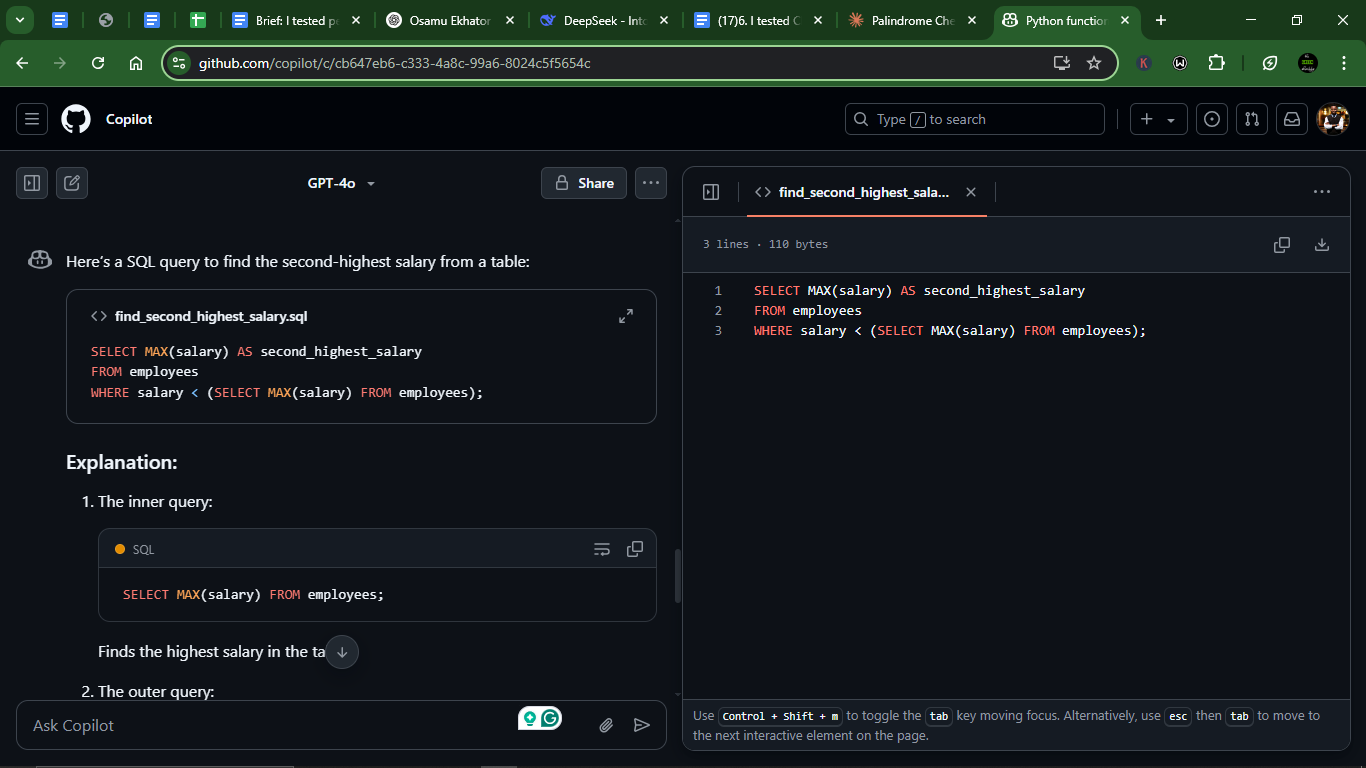Open conversation options three-dot menu
1366x768 pixels.
pos(651,183)
